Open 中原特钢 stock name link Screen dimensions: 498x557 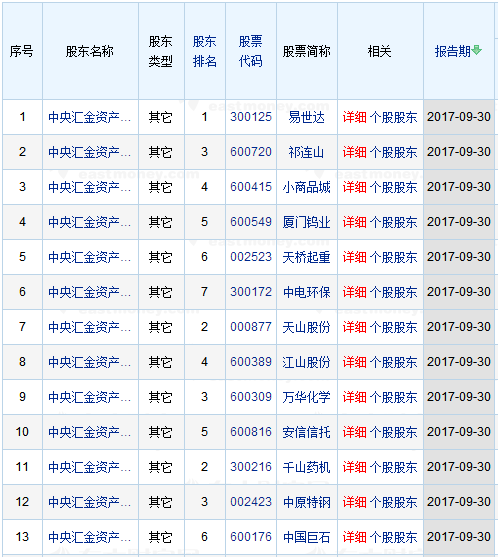point(307,502)
